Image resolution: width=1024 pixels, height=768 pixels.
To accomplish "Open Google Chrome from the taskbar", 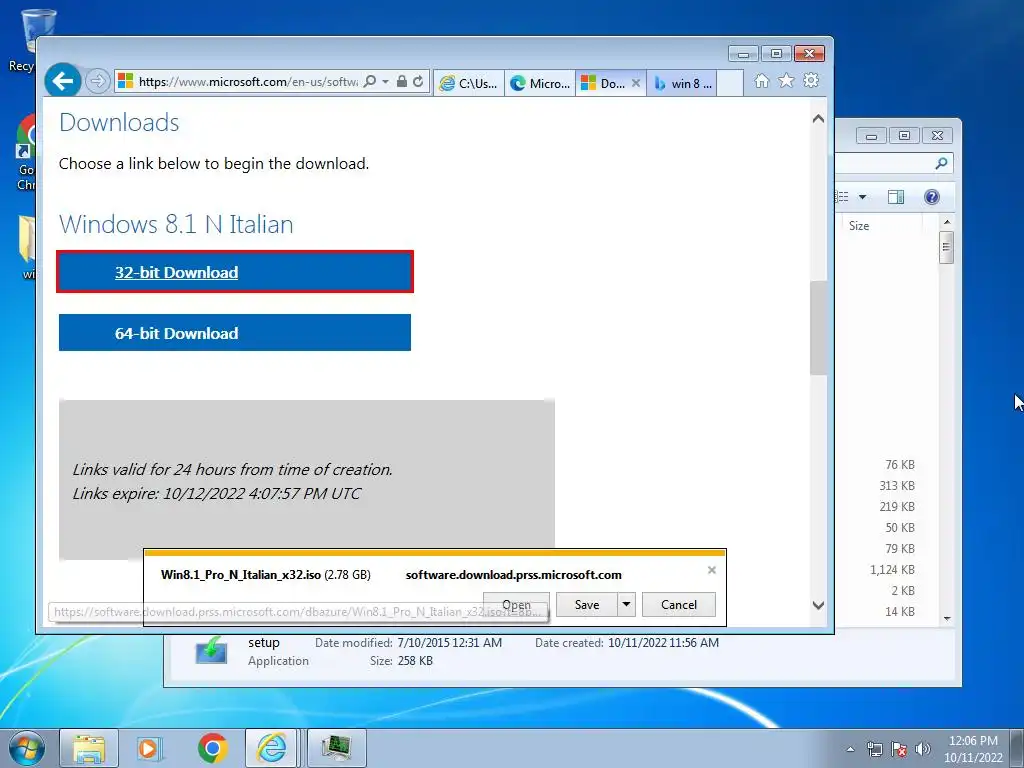I will coord(212,748).
